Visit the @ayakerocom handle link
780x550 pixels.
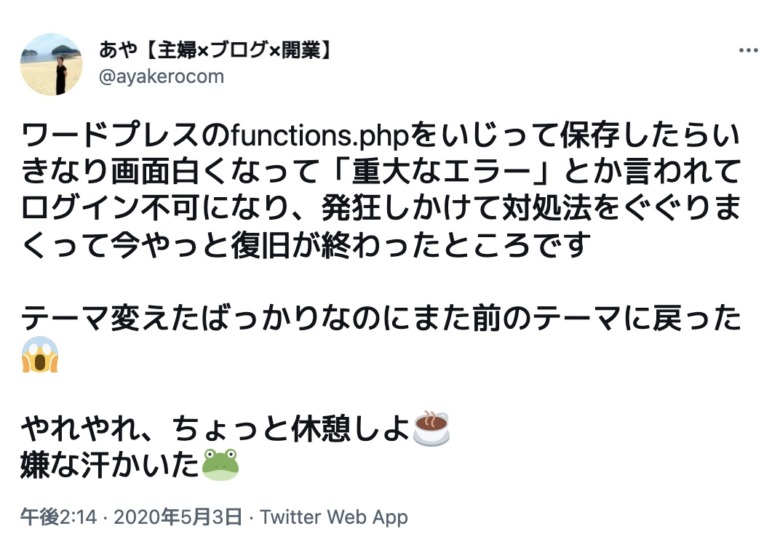tap(161, 77)
